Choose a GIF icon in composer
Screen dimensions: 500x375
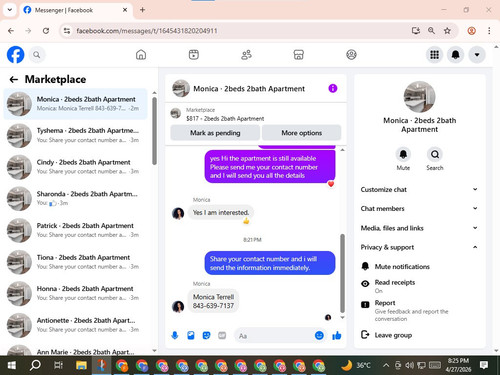[222, 335]
